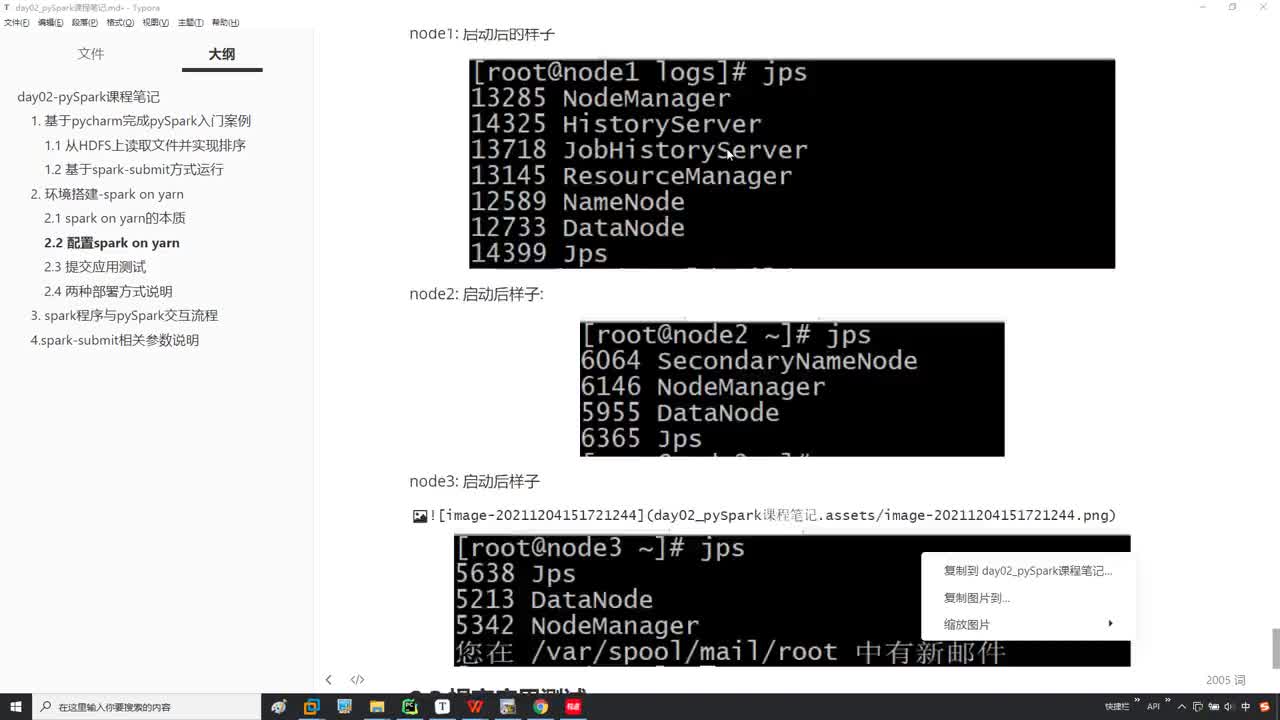The width and height of the screenshot is (1280, 720).
Task: Select 2.2 配置spark on yarn heading
Action: click(x=112, y=243)
